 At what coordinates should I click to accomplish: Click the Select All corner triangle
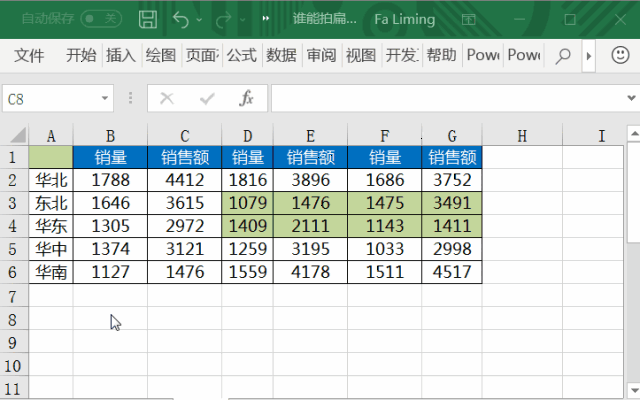point(18,135)
